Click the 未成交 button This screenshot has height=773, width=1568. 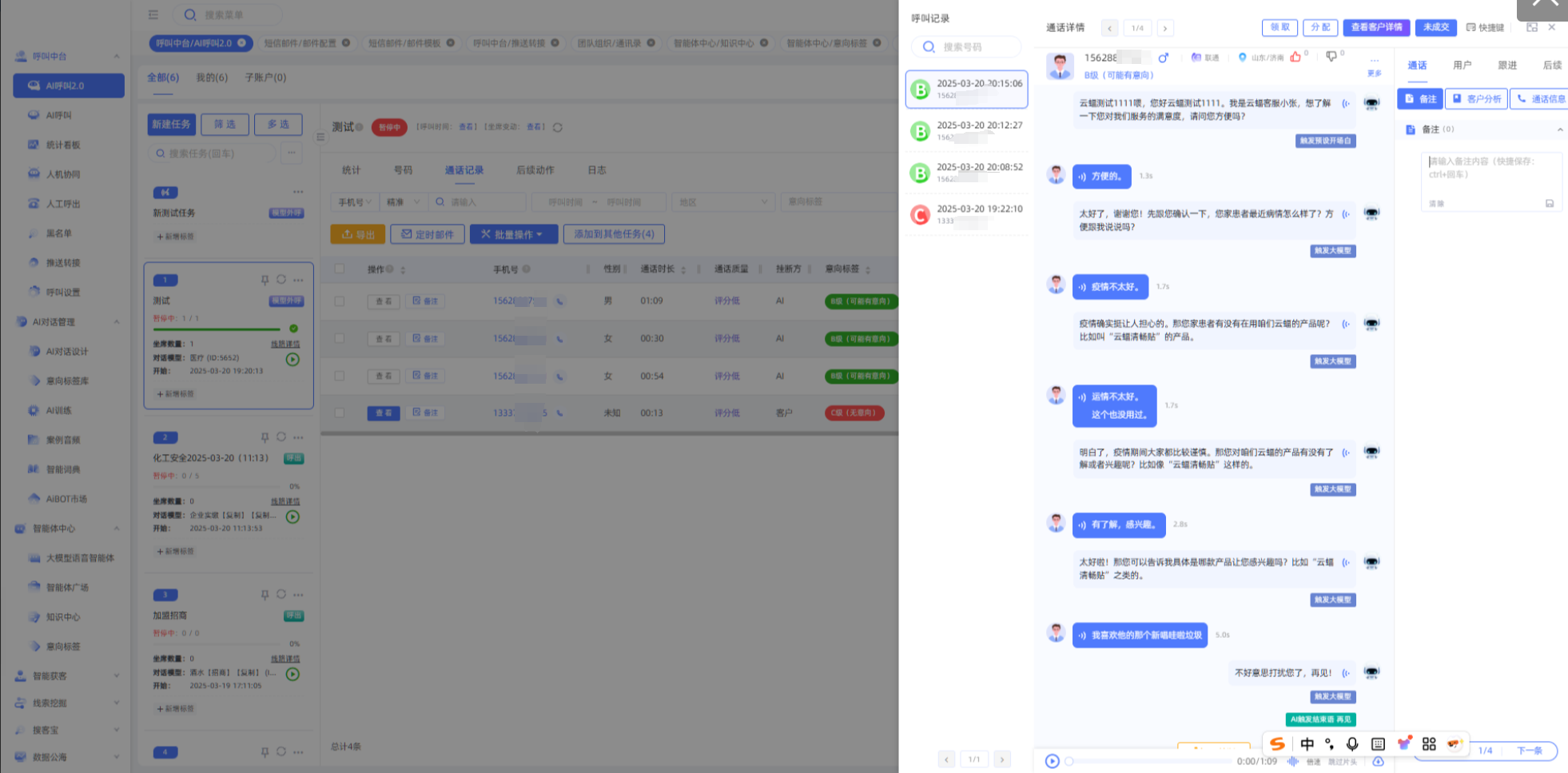click(1435, 27)
